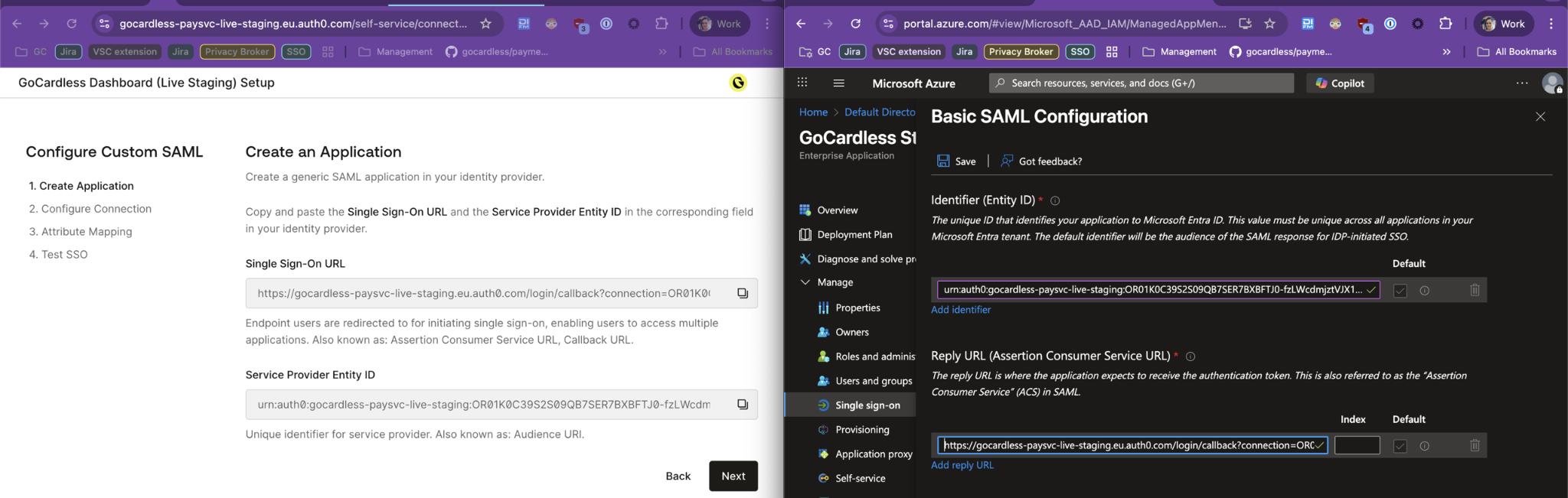Click the Reply URL Index input field
Screen dimensions: 1568x498
1356,445
